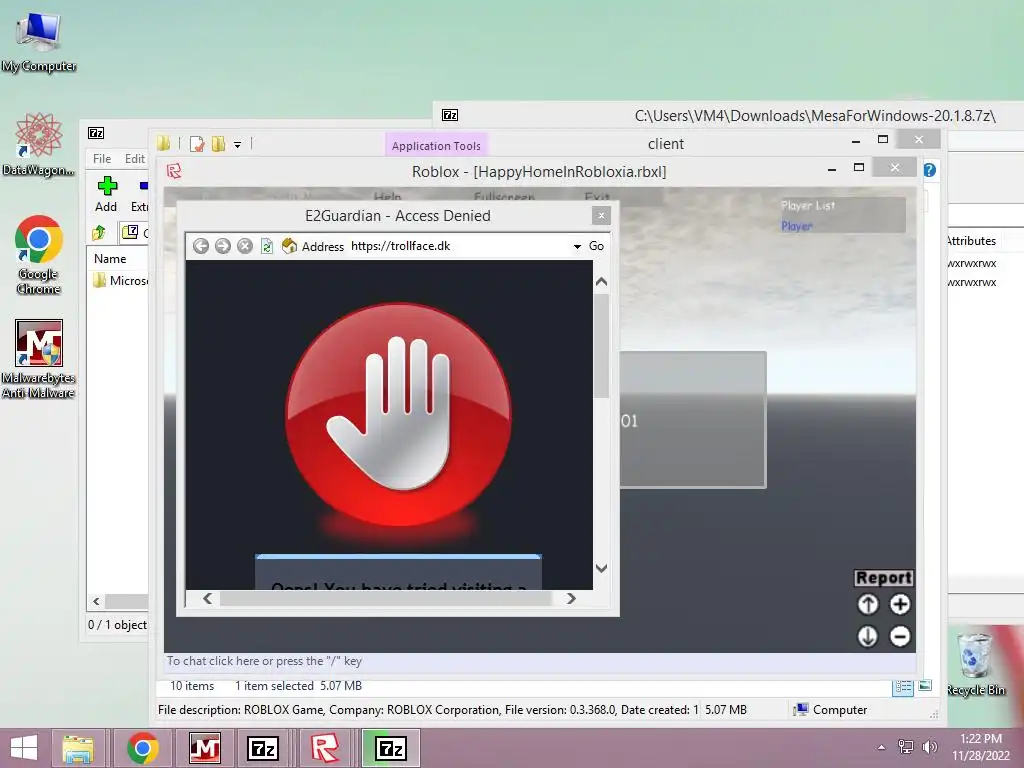Open File Explorer from the taskbar
The image size is (1024, 768).
(x=78, y=748)
